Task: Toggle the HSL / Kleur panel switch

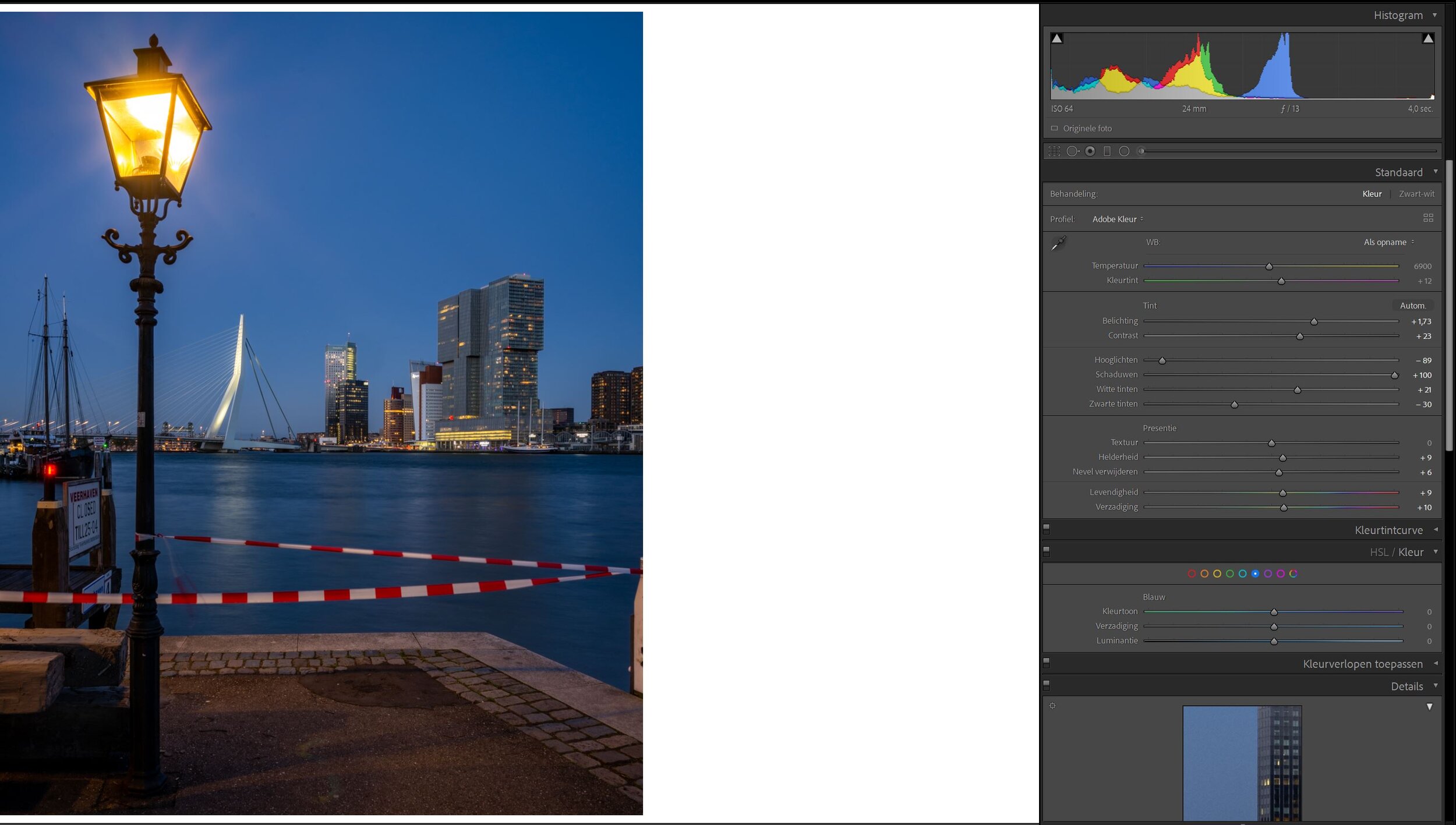Action: [x=1047, y=551]
